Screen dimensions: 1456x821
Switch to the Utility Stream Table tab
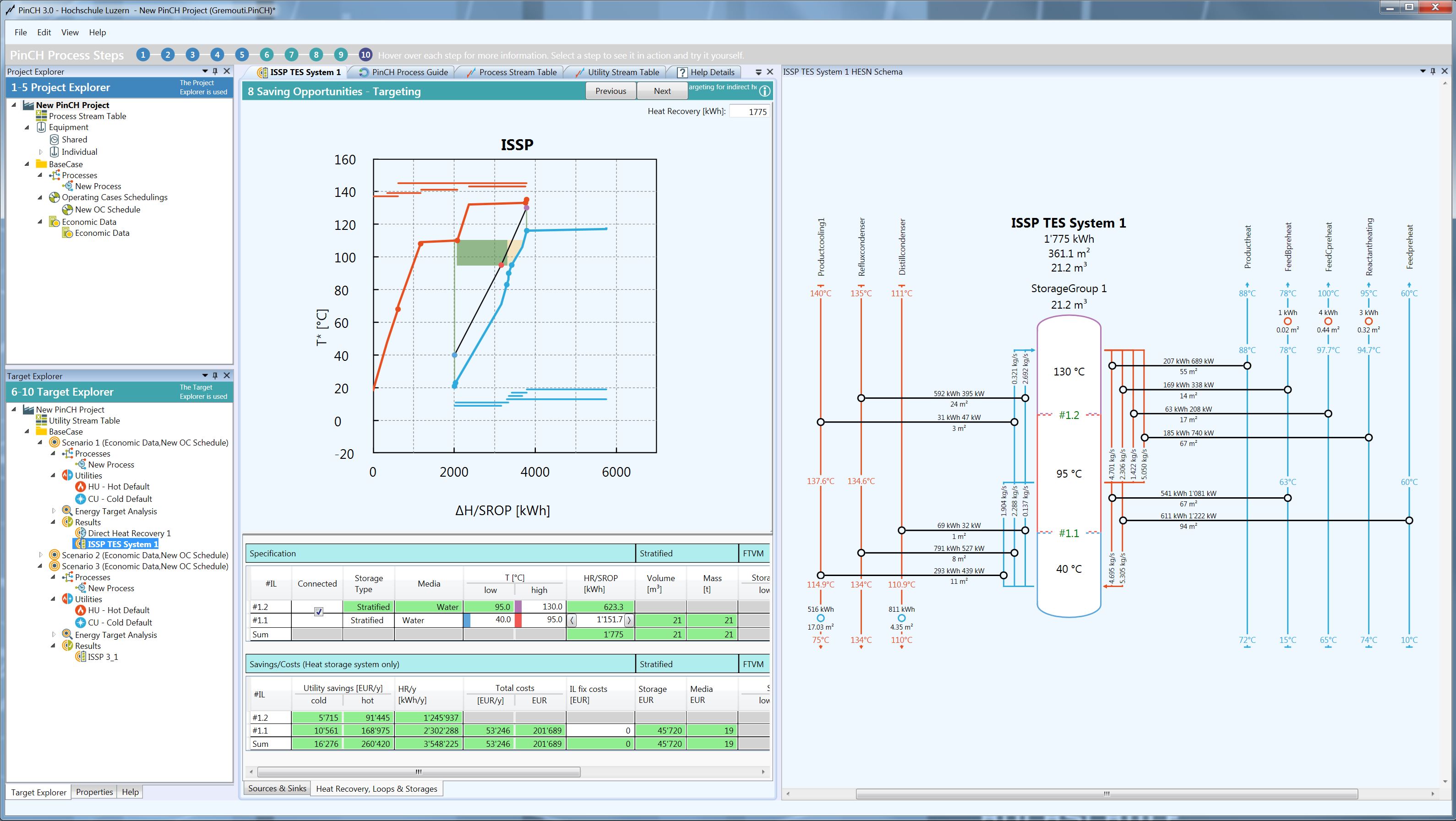tap(623, 72)
